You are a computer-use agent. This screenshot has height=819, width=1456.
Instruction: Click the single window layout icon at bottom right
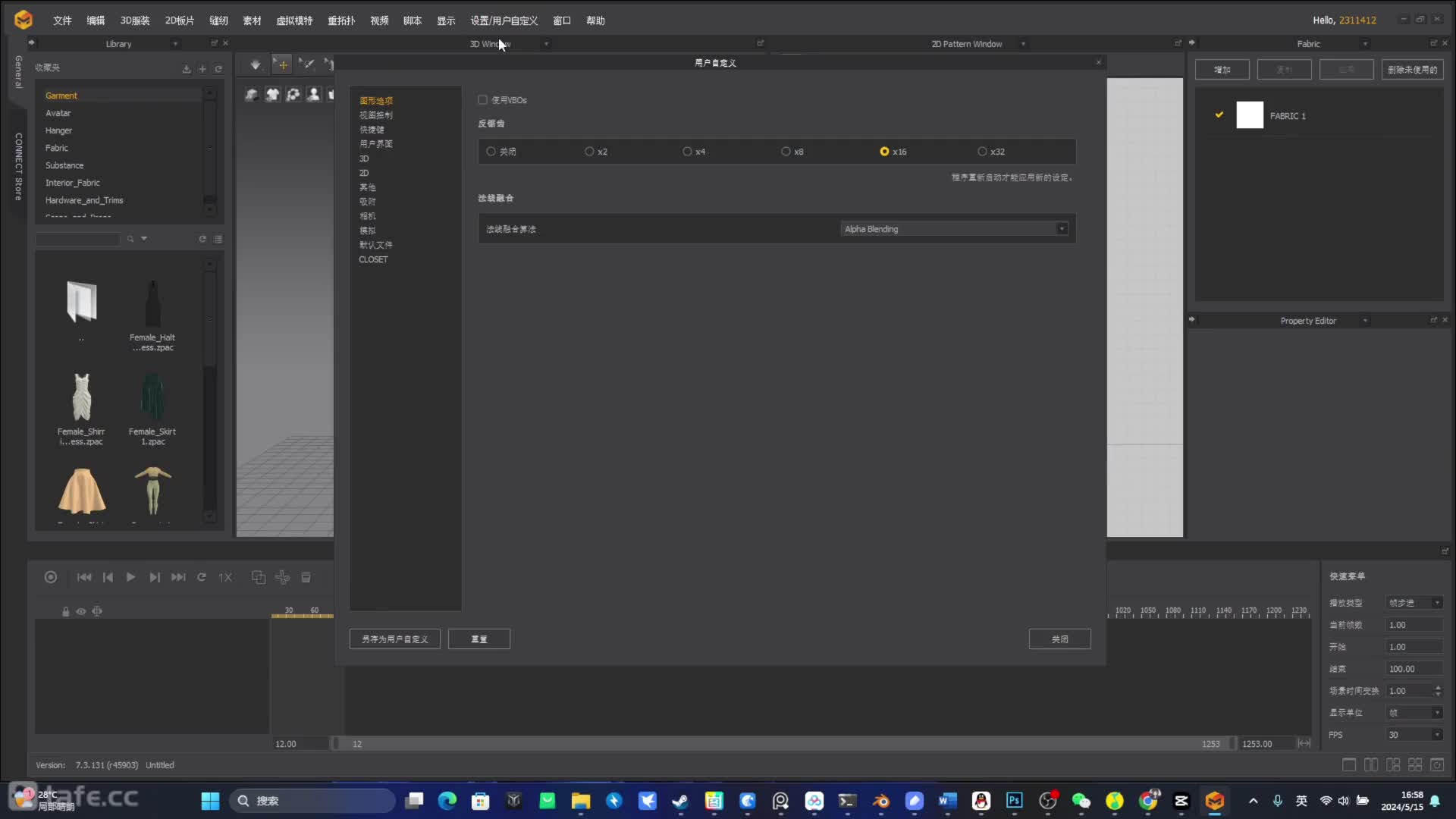pyautogui.click(x=1349, y=765)
